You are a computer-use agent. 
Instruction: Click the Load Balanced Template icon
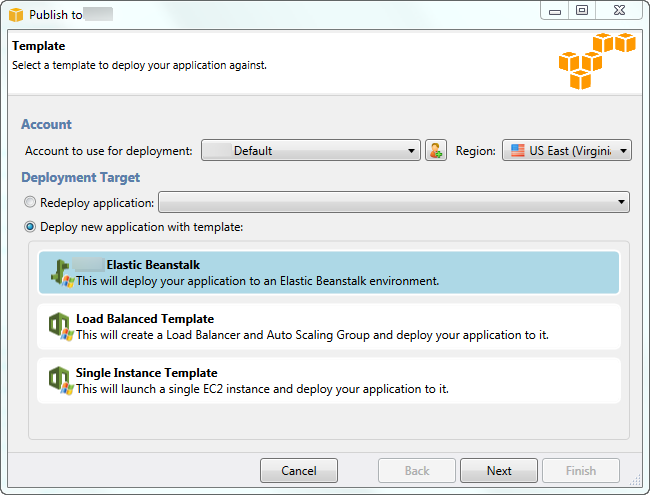[59, 326]
